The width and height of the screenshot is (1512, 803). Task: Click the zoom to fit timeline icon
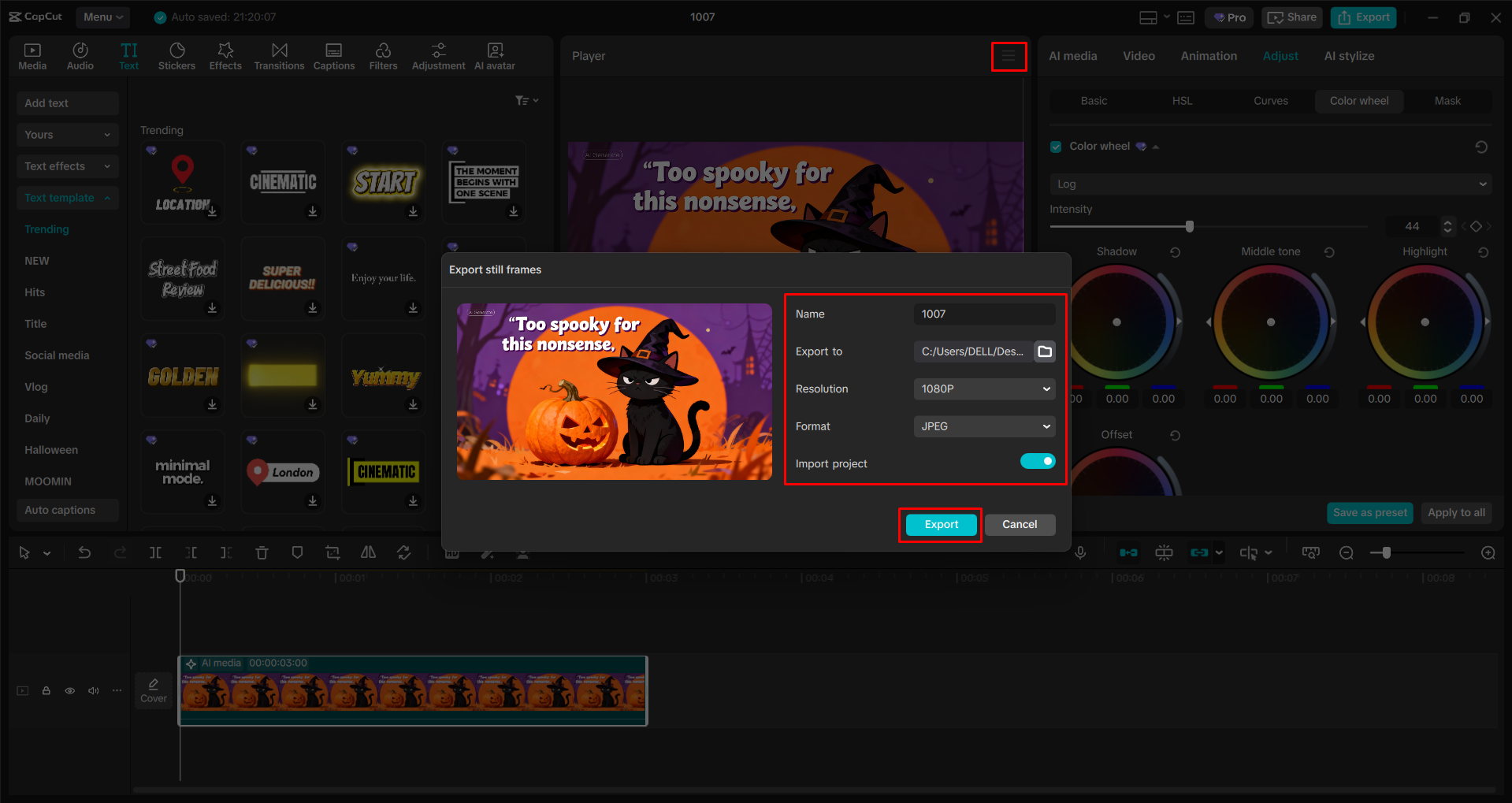(1311, 553)
